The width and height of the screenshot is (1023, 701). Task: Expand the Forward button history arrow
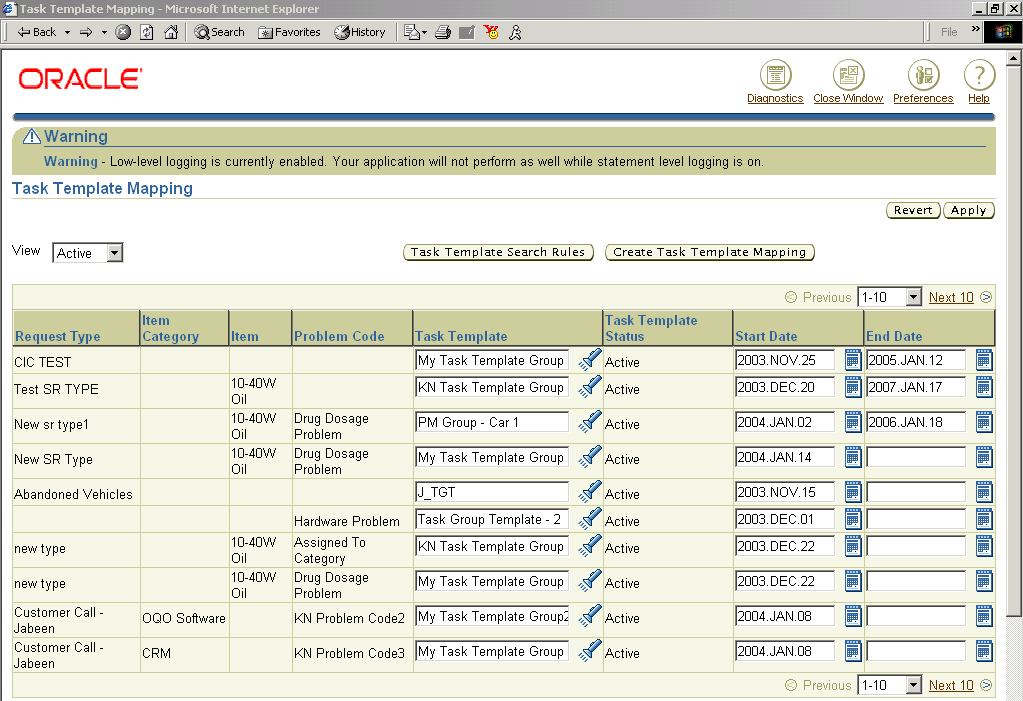coord(104,32)
